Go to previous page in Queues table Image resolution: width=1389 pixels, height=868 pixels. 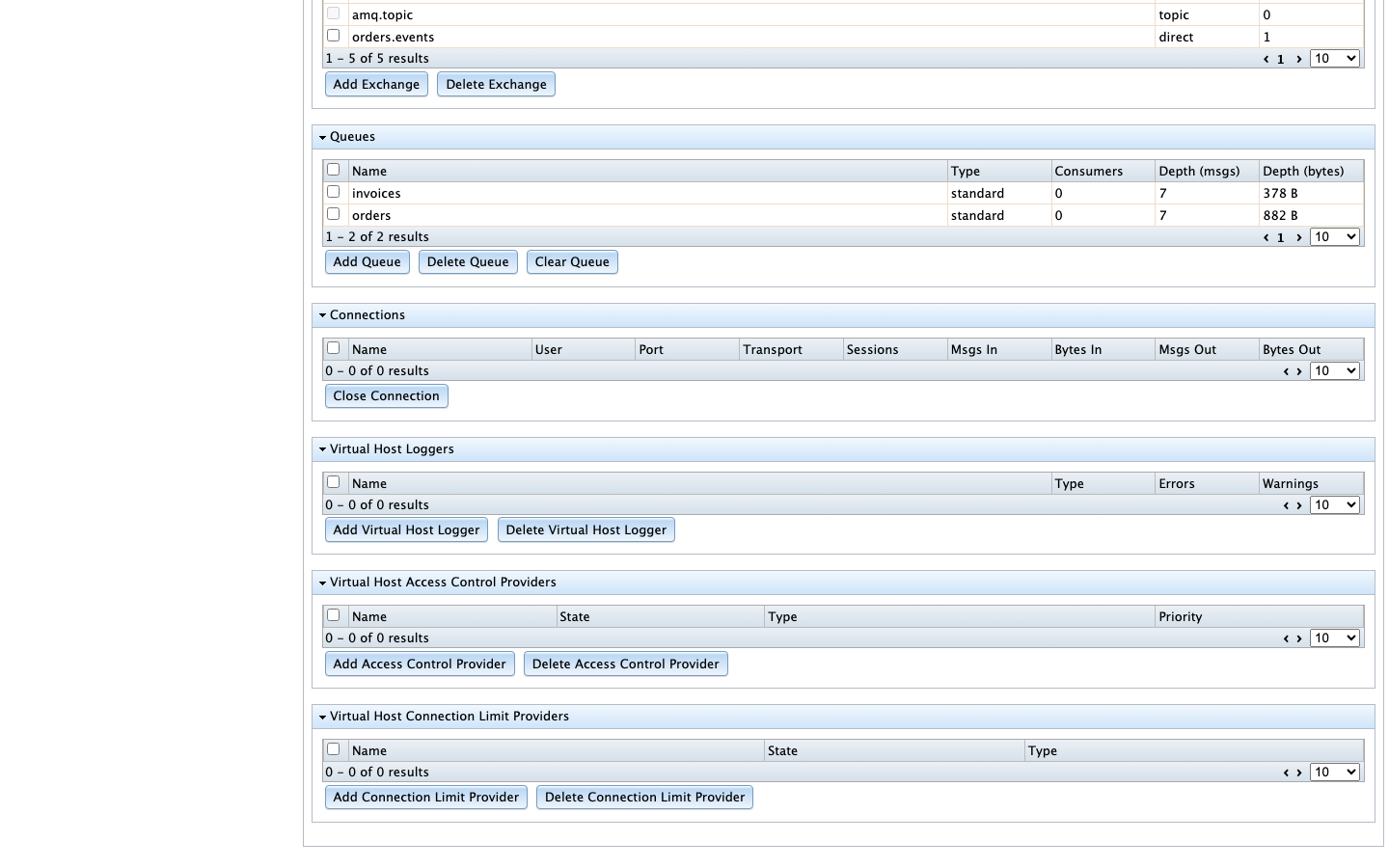[x=1266, y=237]
